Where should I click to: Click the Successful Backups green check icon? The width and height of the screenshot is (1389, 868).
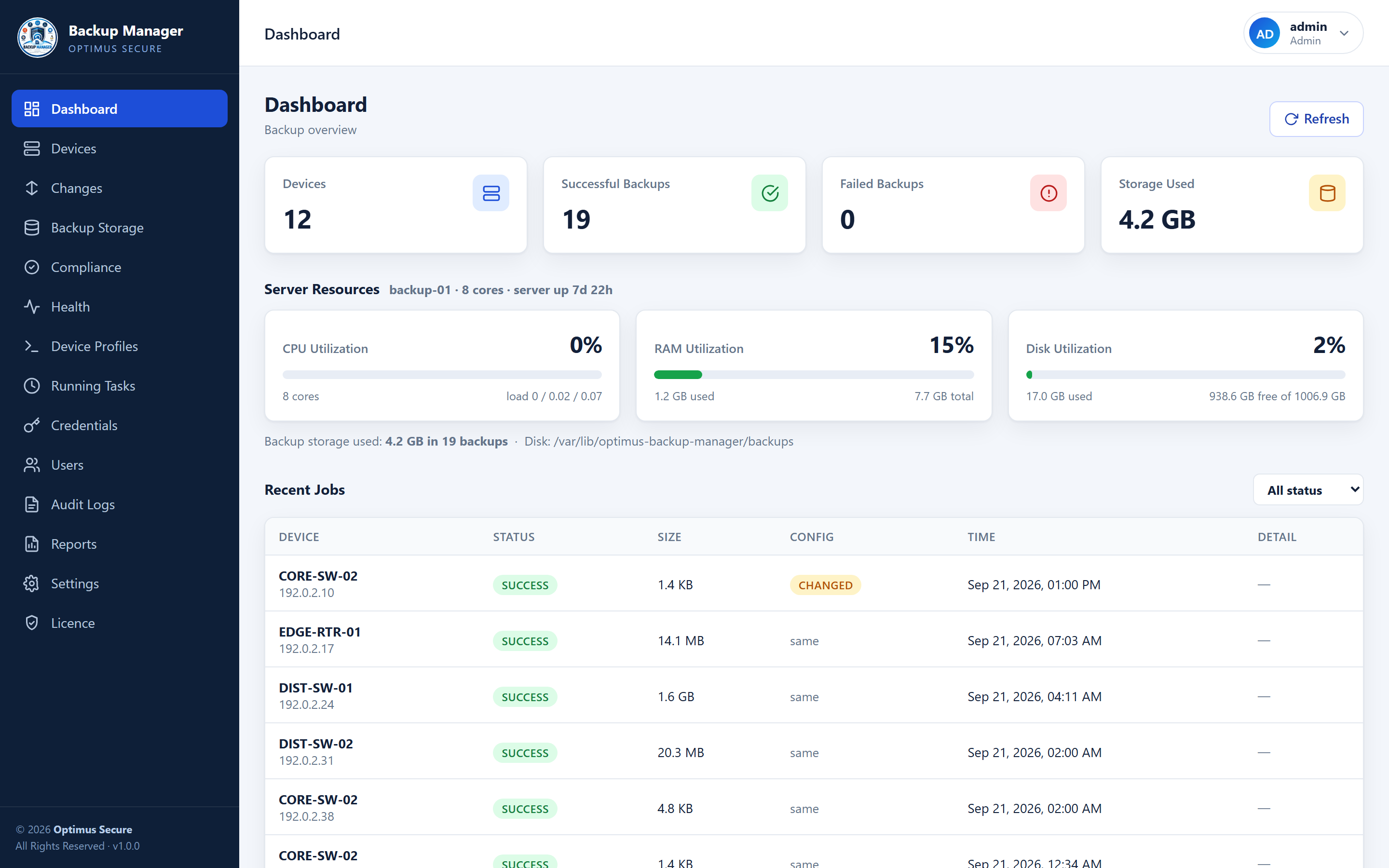770,193
